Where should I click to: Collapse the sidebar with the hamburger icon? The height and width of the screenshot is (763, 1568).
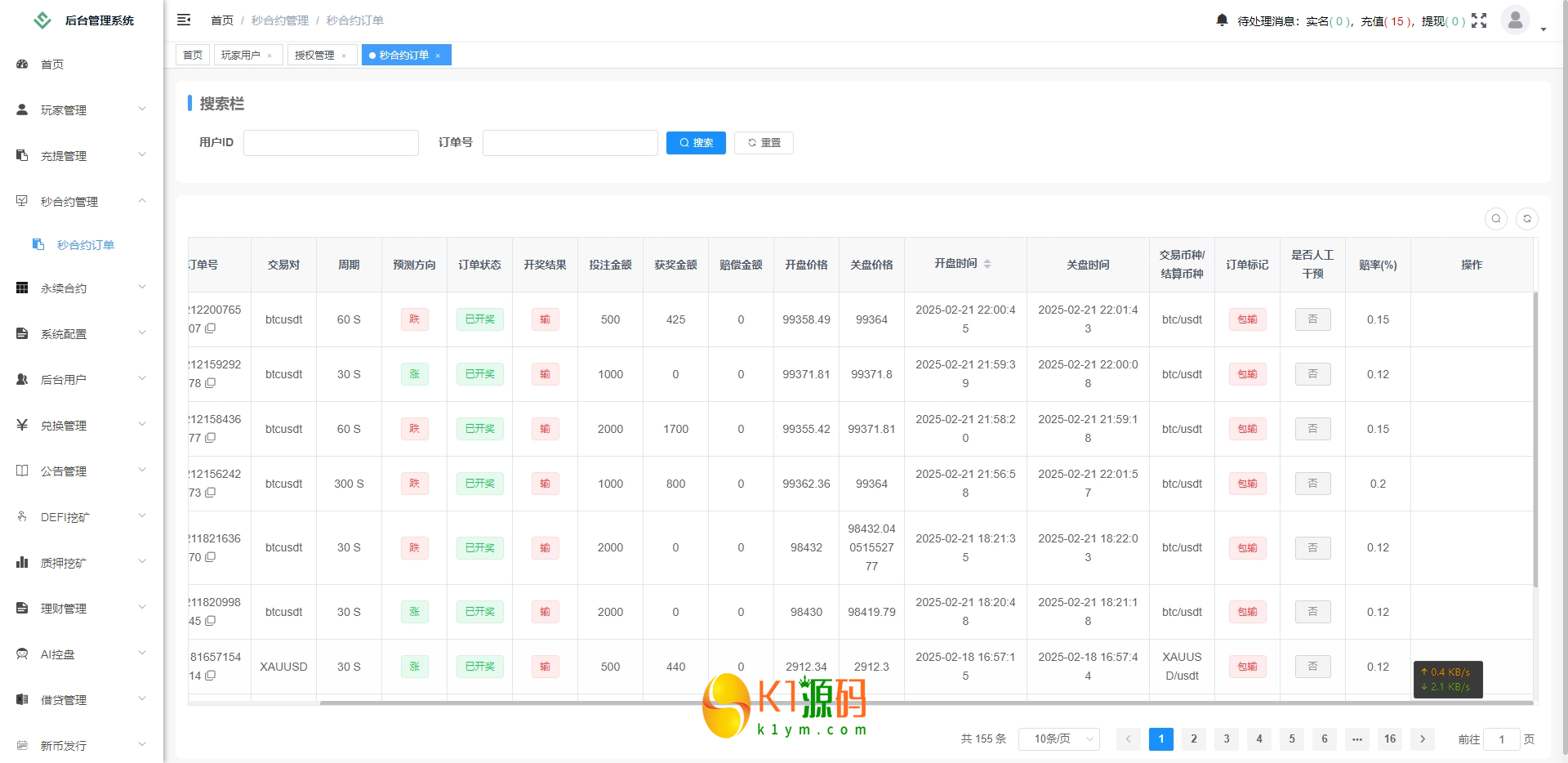coord(184,20)
